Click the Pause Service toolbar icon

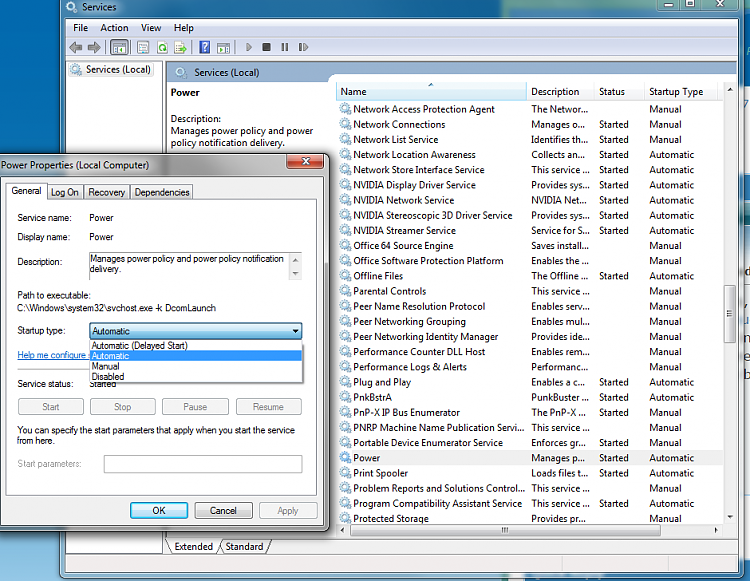285,47
